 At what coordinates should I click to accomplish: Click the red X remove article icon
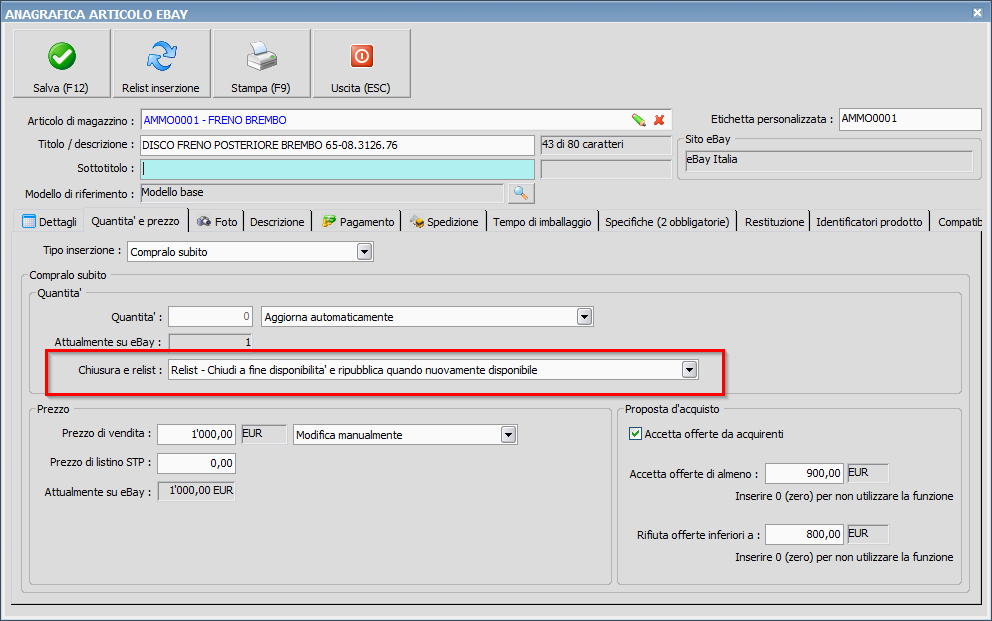(659, 120)
